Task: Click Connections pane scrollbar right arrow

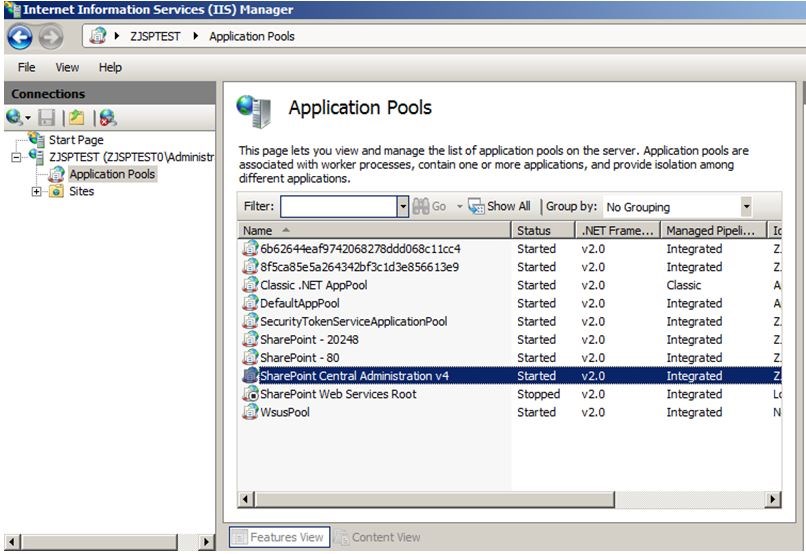Action: tap(206, 542)
